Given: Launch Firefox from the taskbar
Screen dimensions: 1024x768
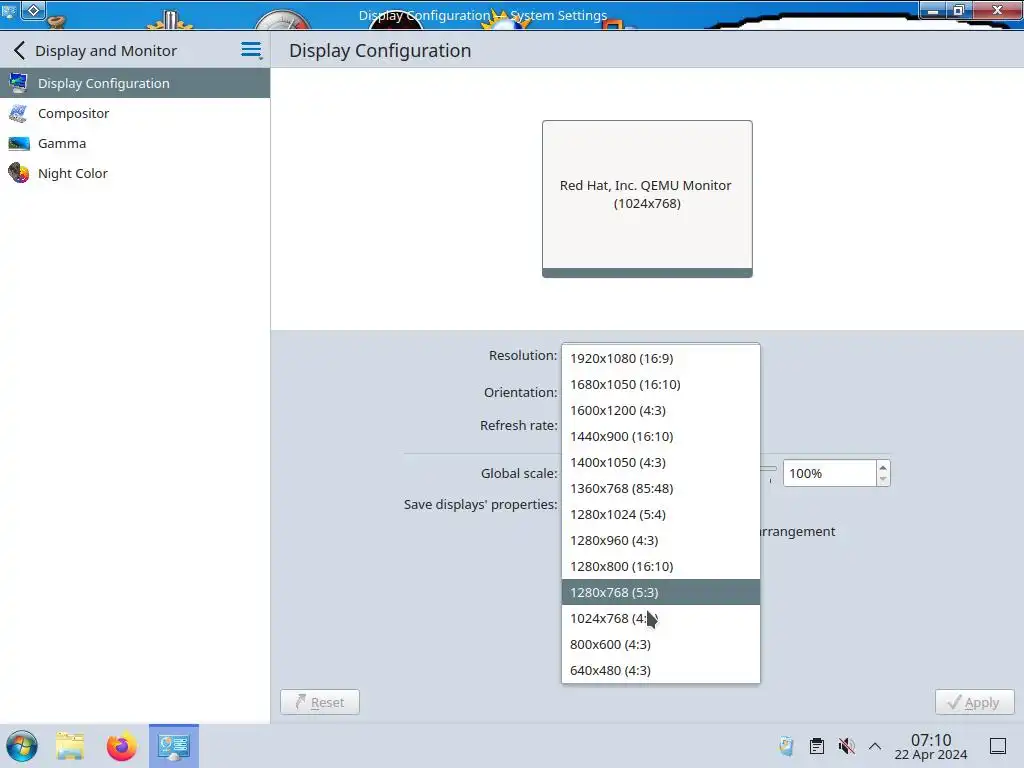Looking at the screenshot, I should pyautogui.click(x=121, y=746).
